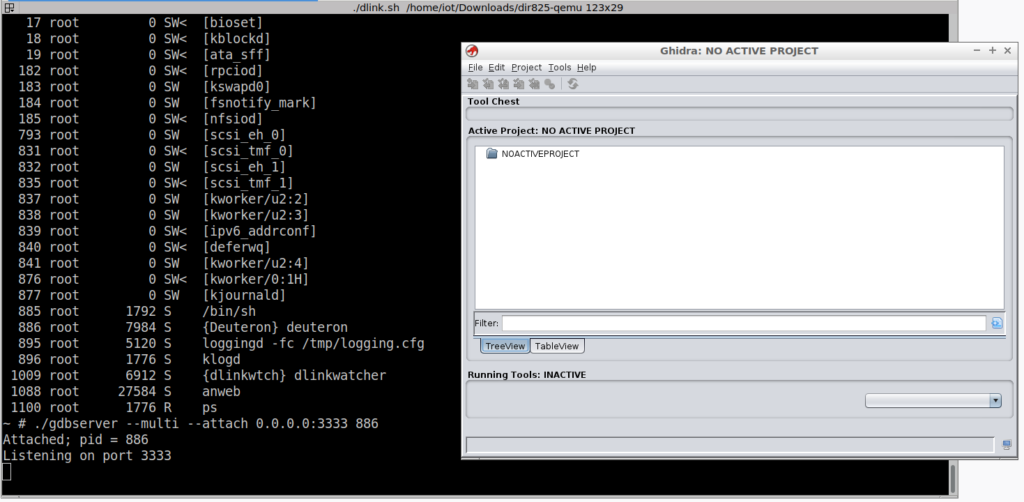Click the fifth Ghidra toolbar icon
Image resolution: width=1024 pixels, height=502 pixels.
pyautogui.click(x=534, y=84)
